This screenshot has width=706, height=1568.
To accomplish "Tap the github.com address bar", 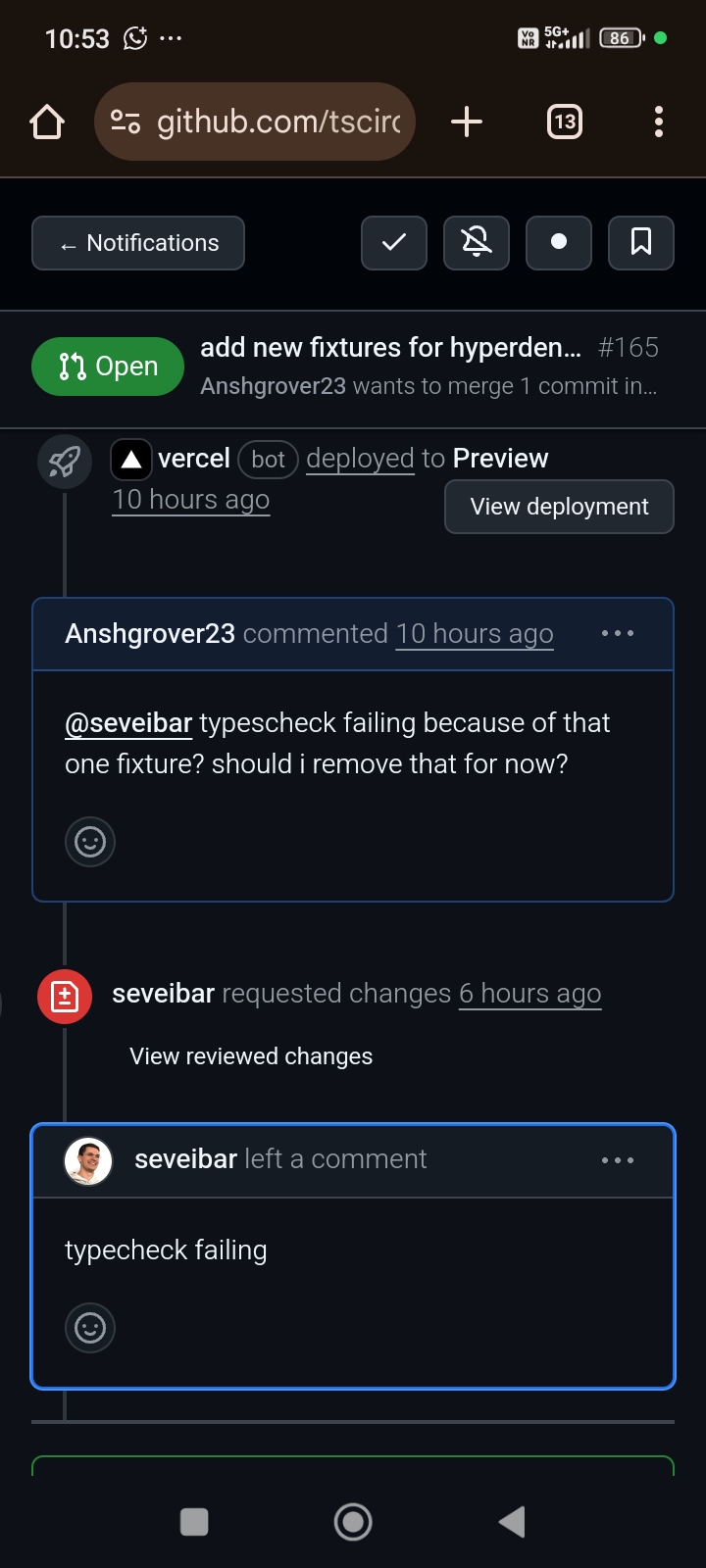I will point(255,122).
